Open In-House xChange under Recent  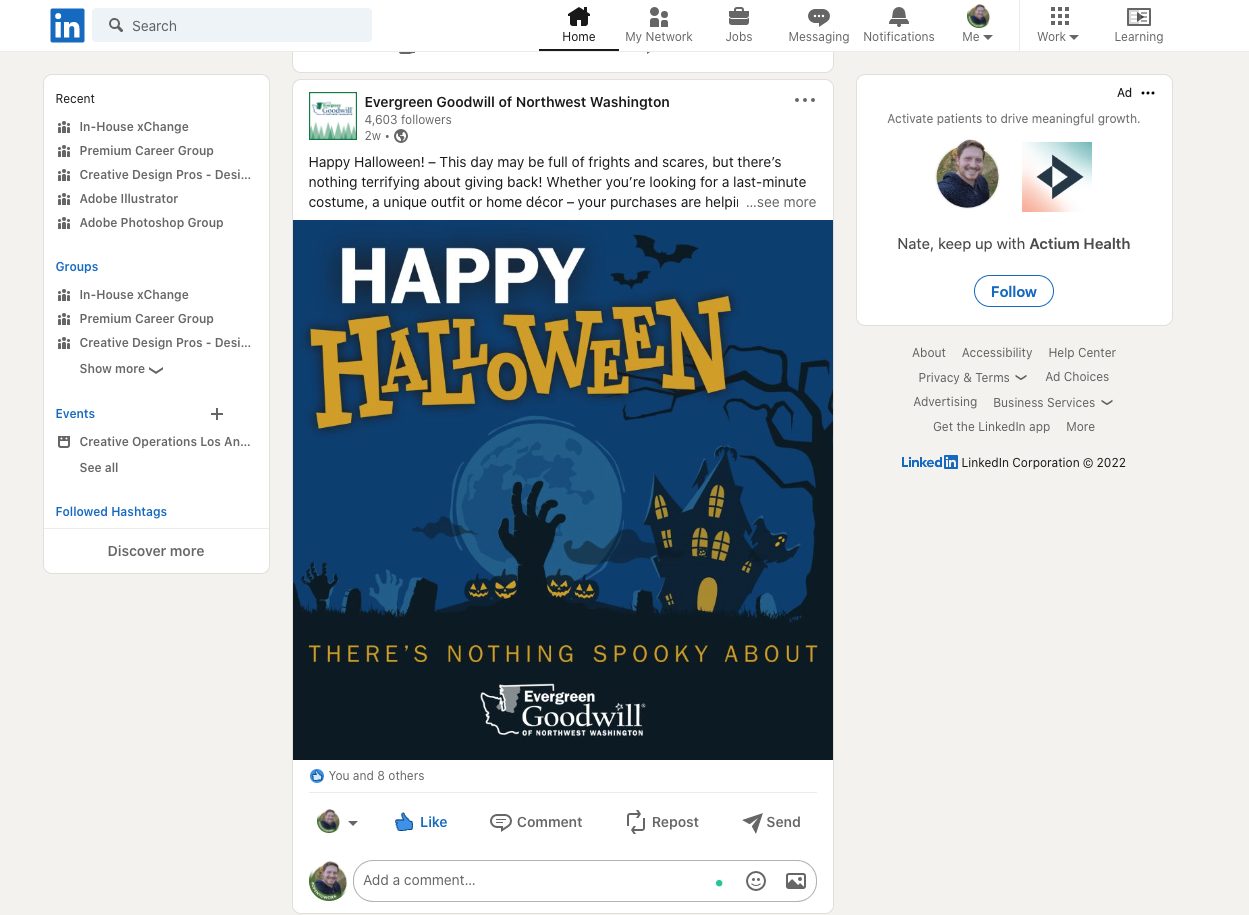pos(134,127)
